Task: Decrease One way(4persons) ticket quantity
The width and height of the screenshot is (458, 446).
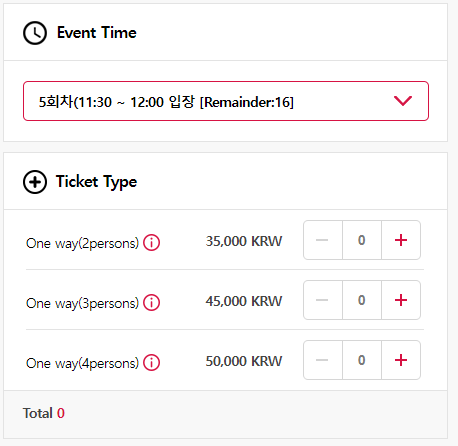Action: (x=322, y=360)
